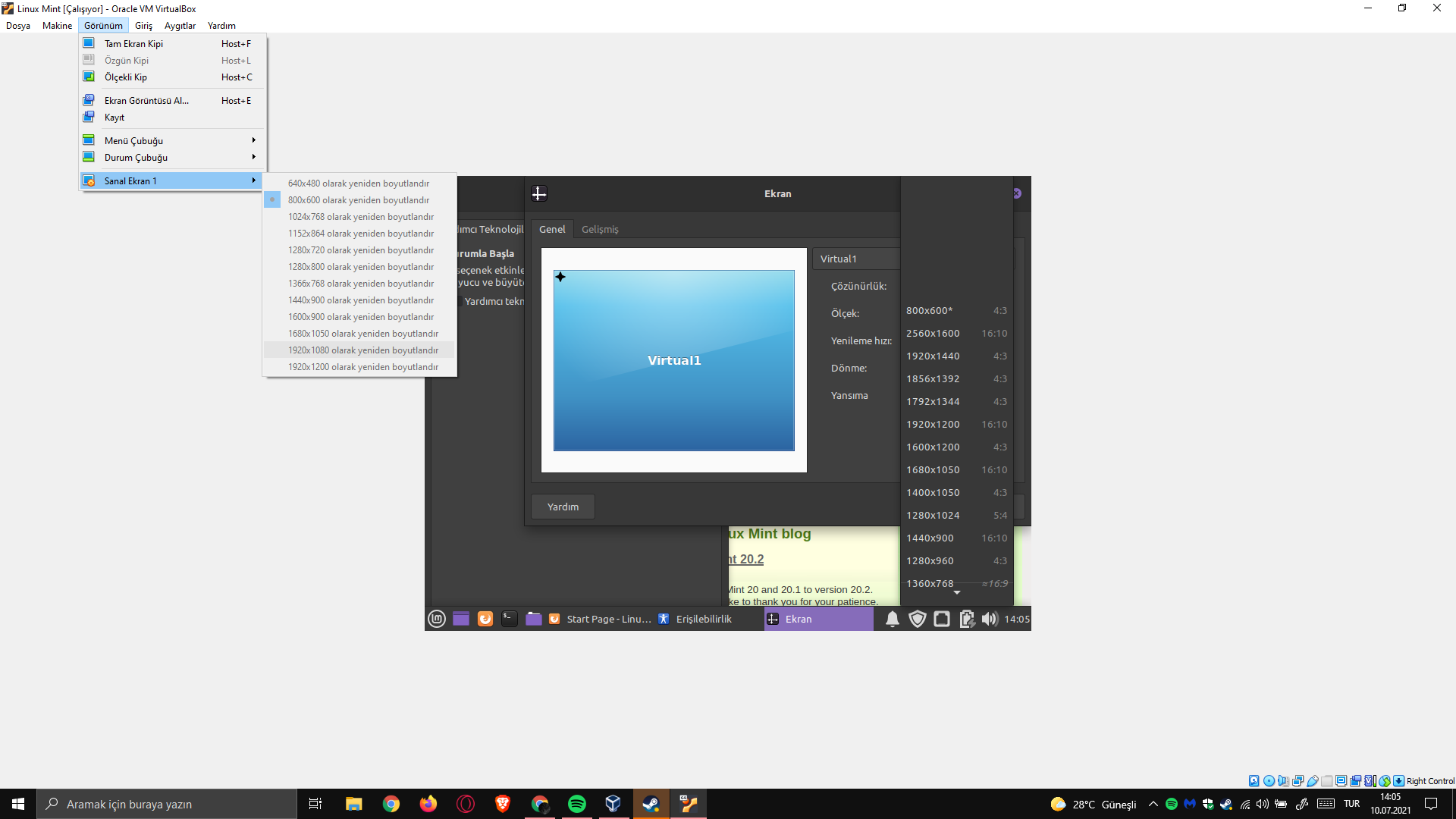
Task: Switch to the Gelişmiş tab
Action: (x=600, y=229)
